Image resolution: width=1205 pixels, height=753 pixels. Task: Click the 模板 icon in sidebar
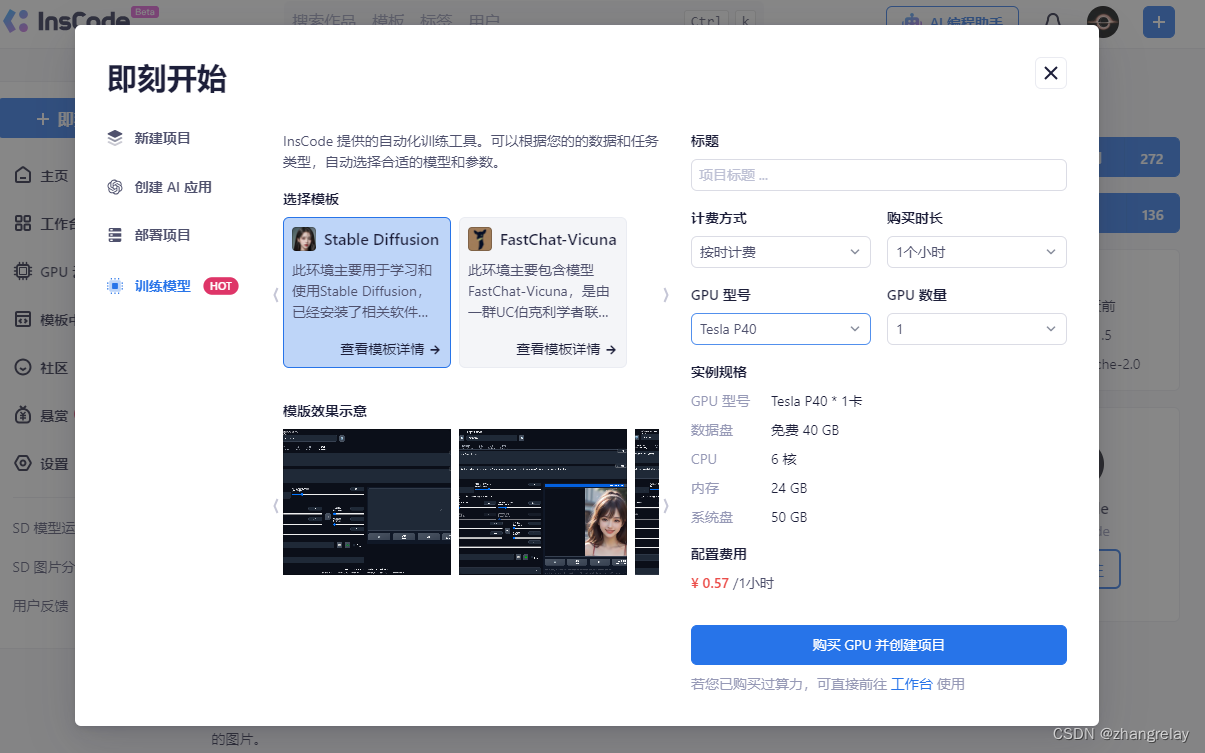(x=23, y=319)
